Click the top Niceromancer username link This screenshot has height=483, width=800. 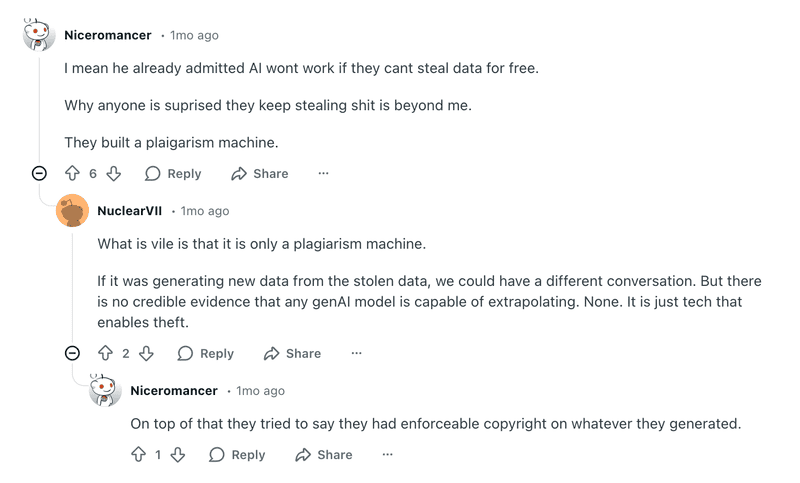click(108, 35)
